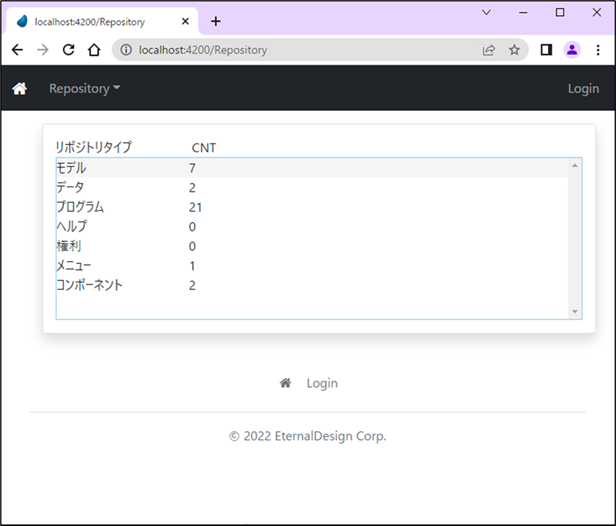Click the browser home button
Screen dimensions: 616x526
pyautogui.click(x=93, y=49)
